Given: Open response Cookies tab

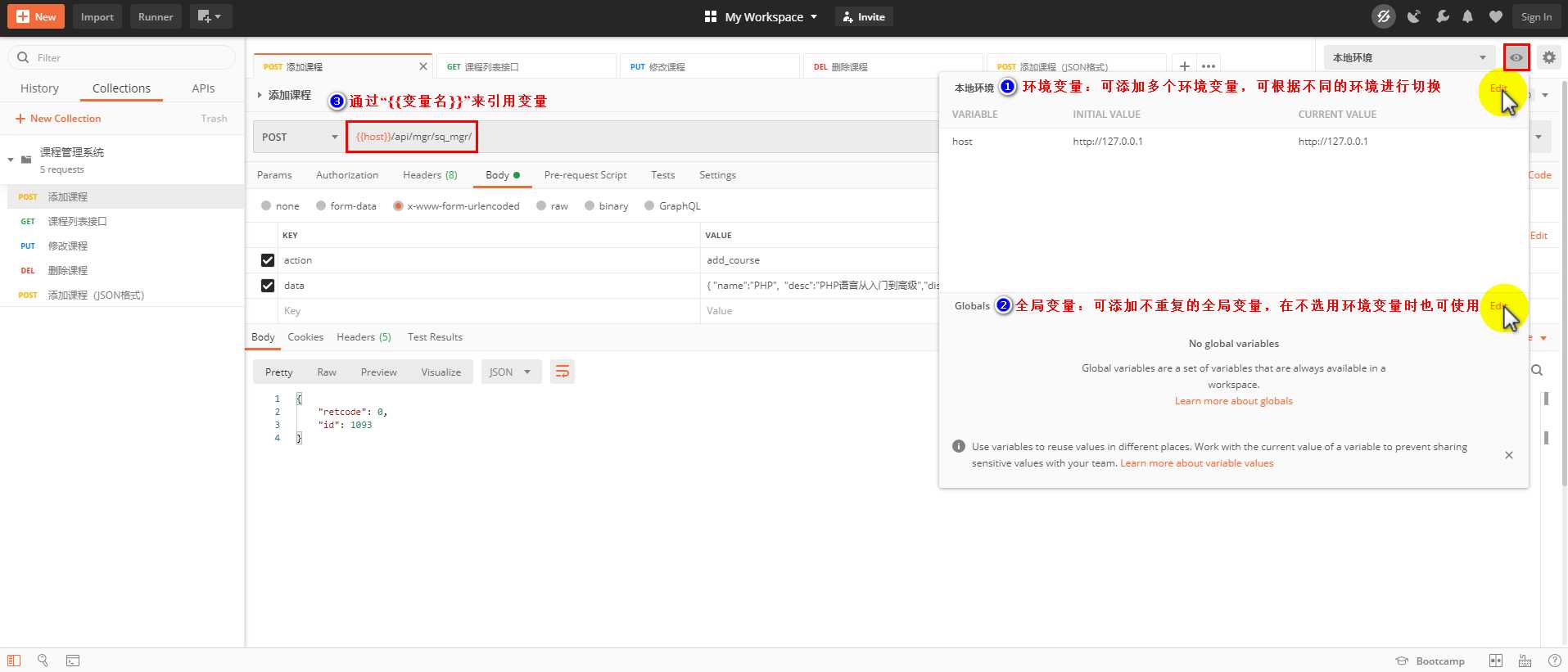Looking at the screenshot, I should pyautogui.click(x=305, y=337).
